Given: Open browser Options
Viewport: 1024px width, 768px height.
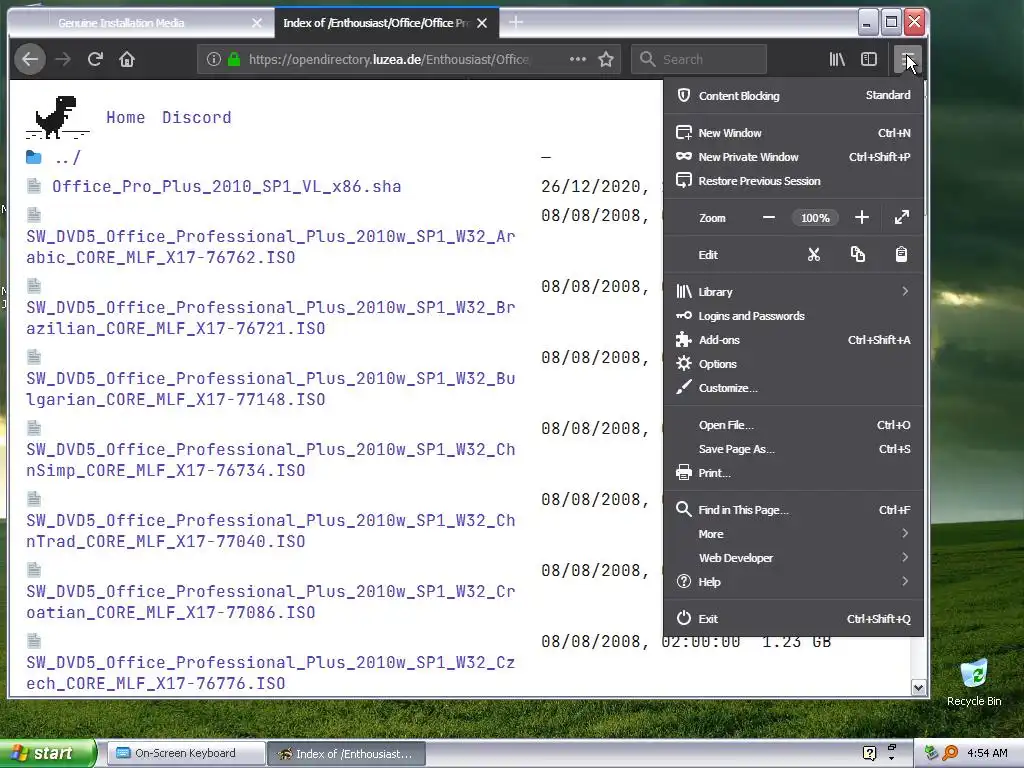Looking at the screenshot, I should tap(793, 364).
